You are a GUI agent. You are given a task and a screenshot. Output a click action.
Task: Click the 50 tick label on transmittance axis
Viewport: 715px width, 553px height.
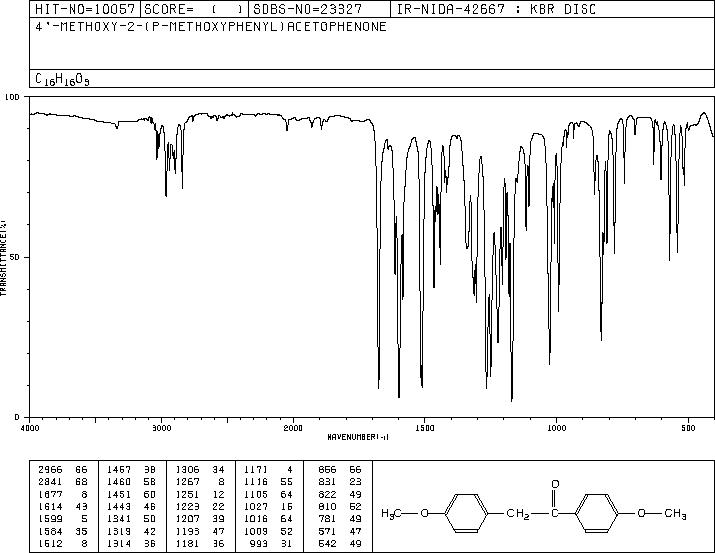(15, 257)
